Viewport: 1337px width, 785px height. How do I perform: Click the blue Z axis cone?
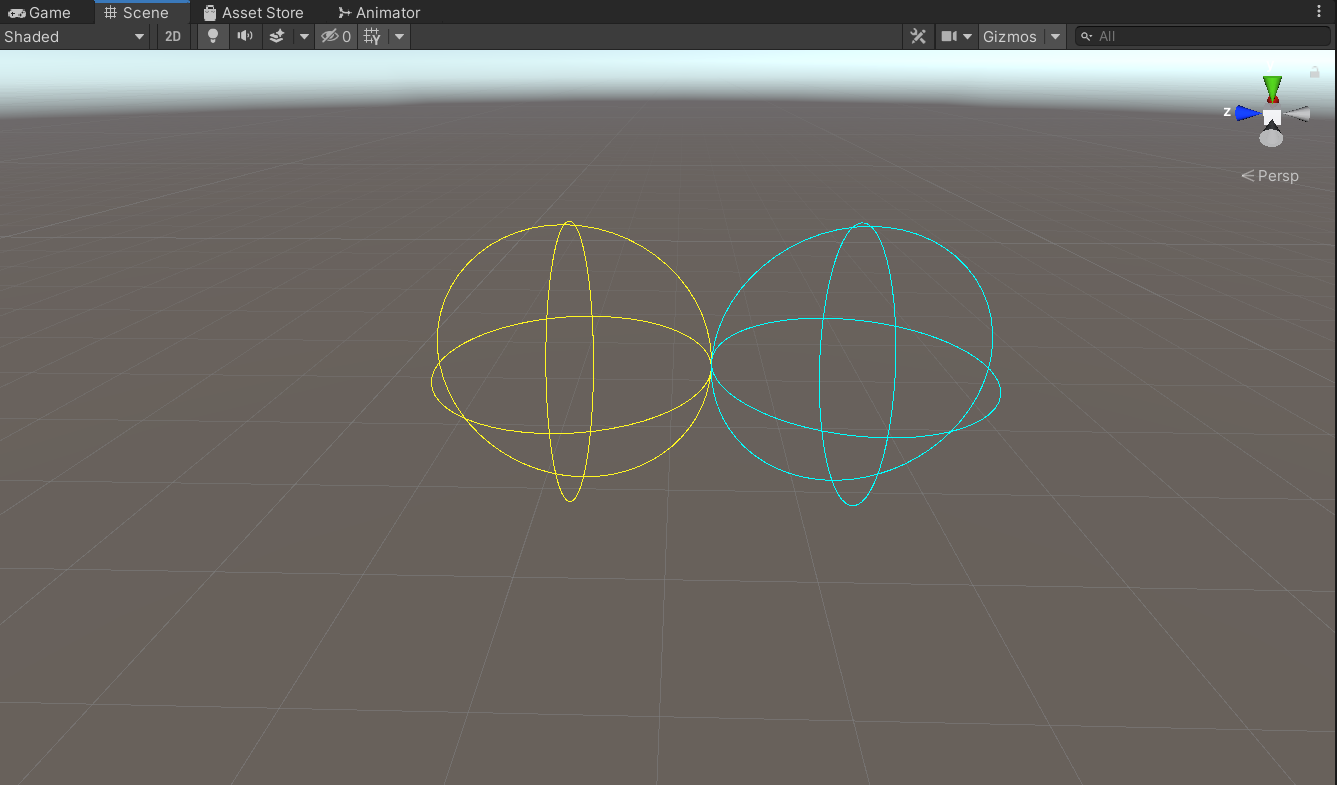click(x=1248, y=113)
